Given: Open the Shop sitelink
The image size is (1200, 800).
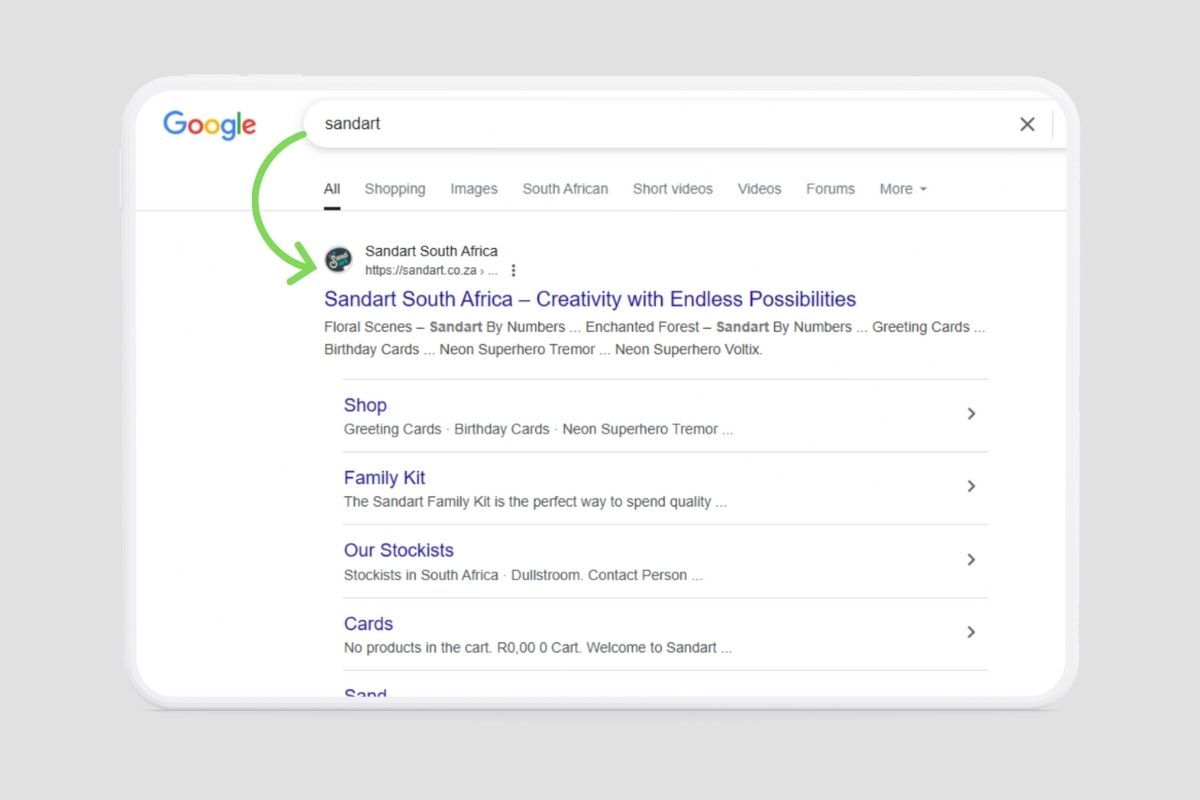Looking at the screenshot, I should [x=365, y=405].
